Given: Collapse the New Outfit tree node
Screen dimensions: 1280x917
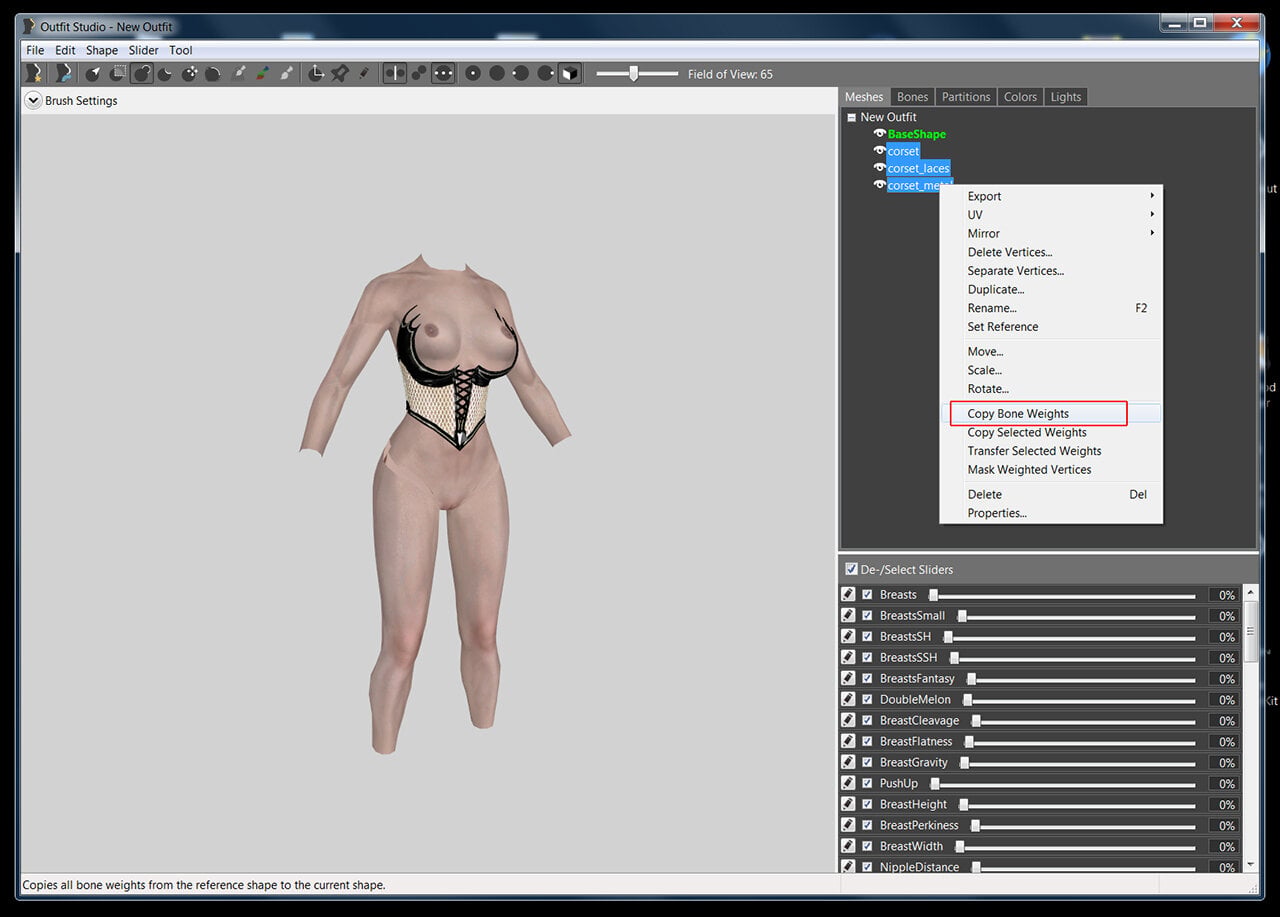Looking at the screenshot, I should (851, 117).
